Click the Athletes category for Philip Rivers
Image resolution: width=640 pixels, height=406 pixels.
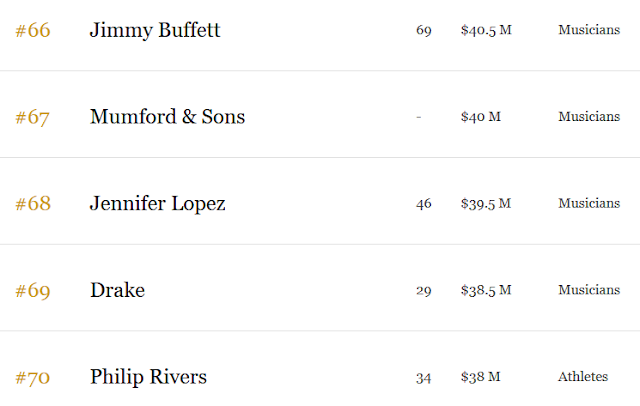[582, 377]
